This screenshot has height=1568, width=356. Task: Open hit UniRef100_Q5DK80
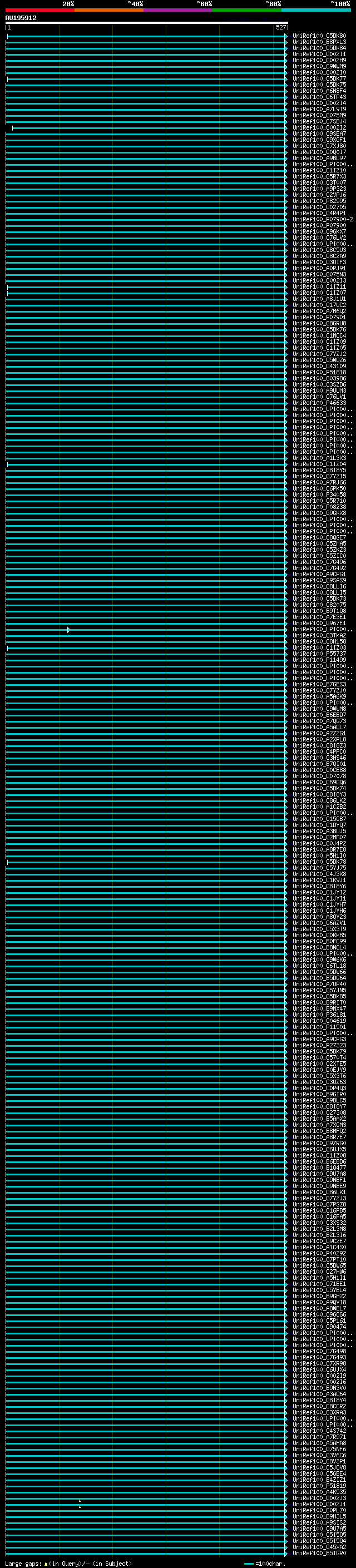pos(319,36)
